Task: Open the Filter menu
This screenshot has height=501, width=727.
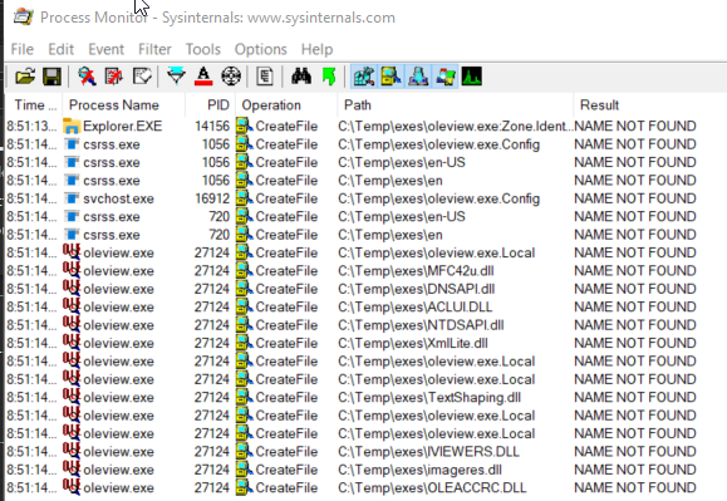Action: pos(155,49)
